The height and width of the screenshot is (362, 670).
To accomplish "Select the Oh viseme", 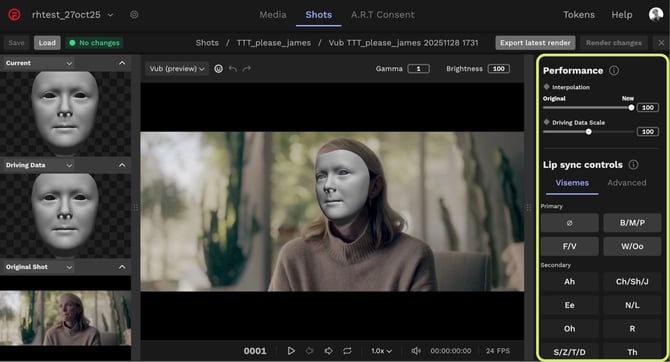I will [569, 329].
